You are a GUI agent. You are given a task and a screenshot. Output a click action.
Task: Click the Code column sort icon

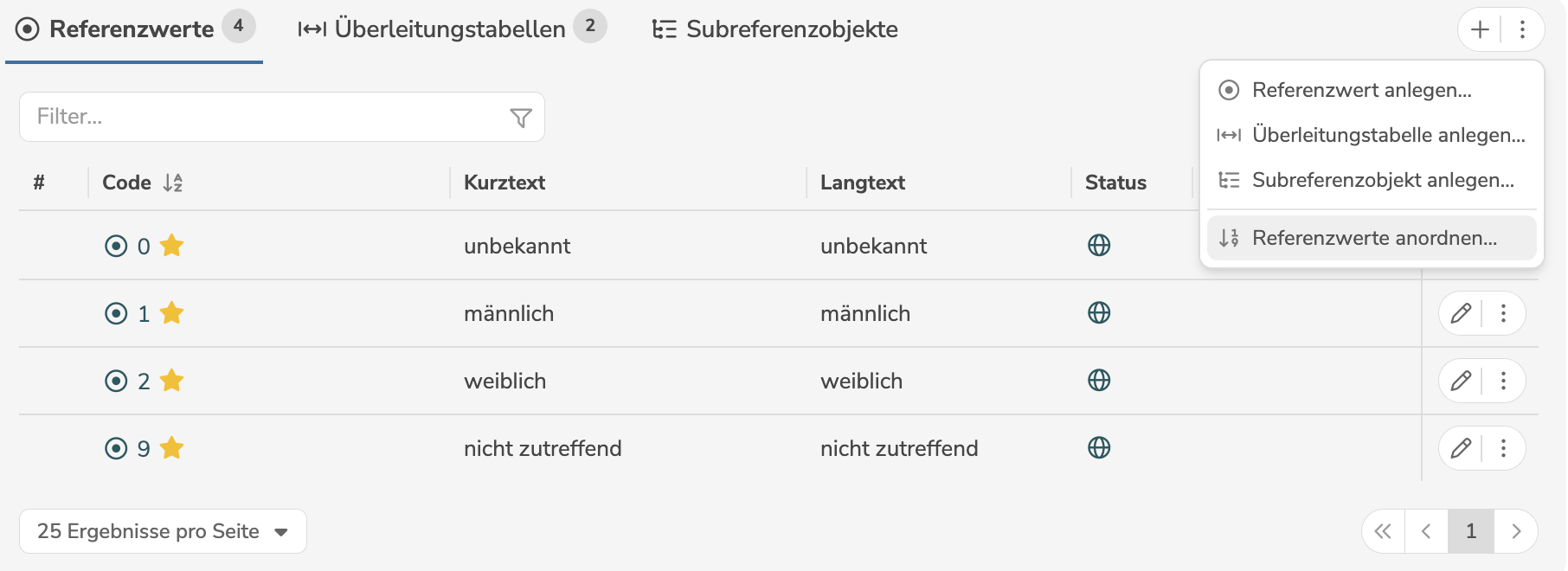pos(173,183)
